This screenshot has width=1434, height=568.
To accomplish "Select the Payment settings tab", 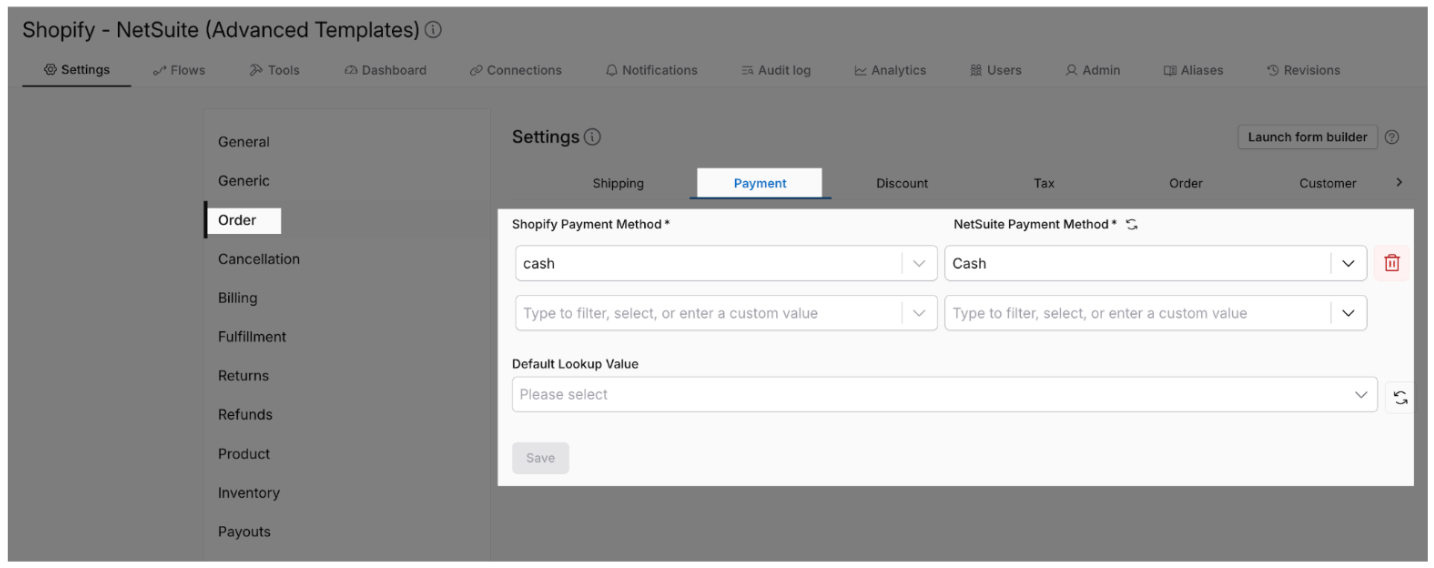I will tap(760, 183).
